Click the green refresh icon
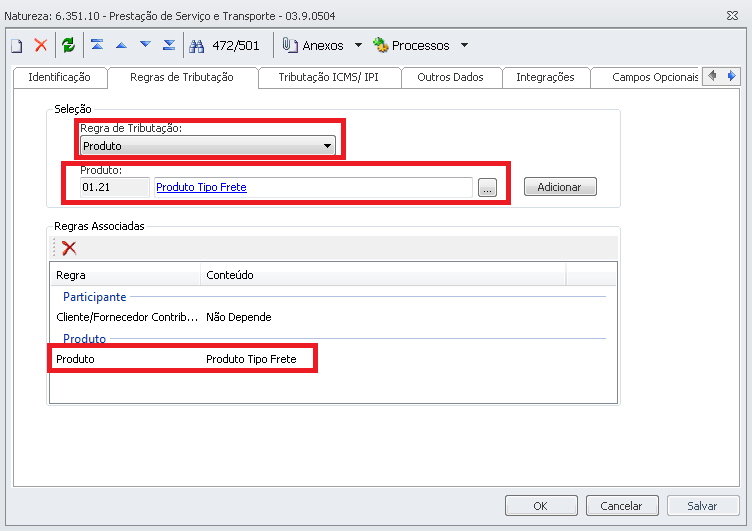752x532 pixels. coord(69,45)
